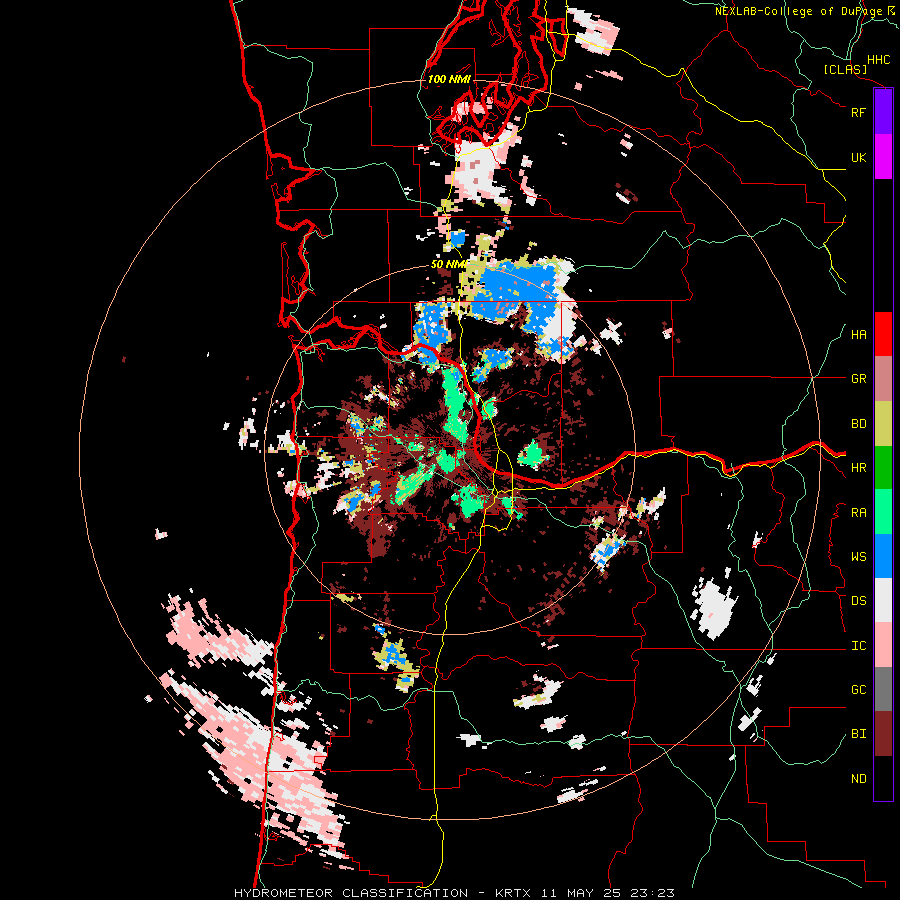Click the RF legend label
This screenshot has width=900, height=900.
point(858,112)
